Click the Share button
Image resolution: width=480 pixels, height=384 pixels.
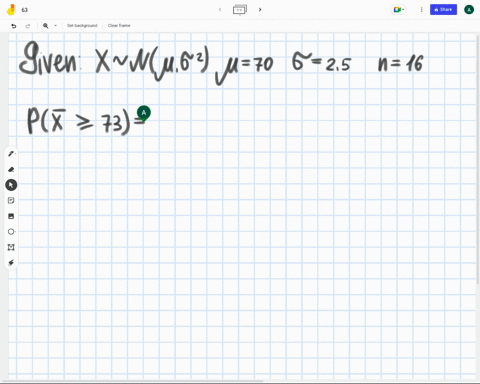[x=443, y=10]
